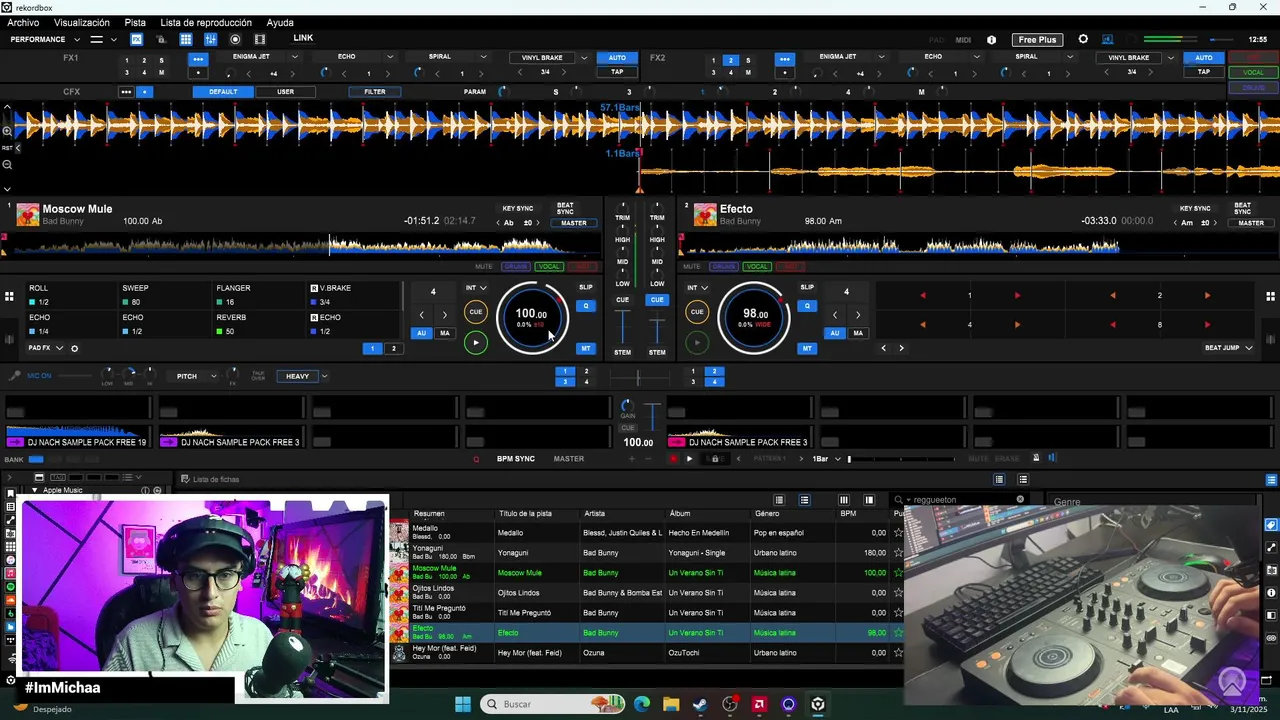Record sequence with red record button
1280x720 pixels.
point(673,459)
